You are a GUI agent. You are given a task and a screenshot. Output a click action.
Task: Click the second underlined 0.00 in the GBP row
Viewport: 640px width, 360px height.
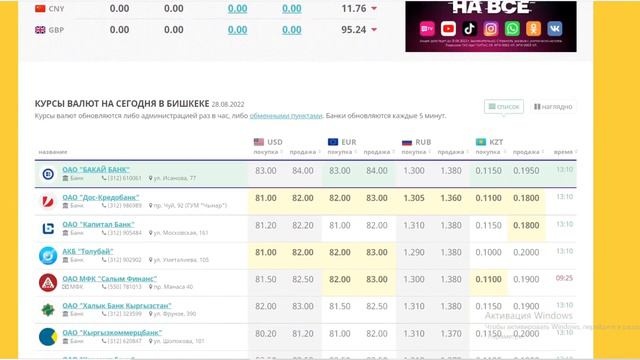(x=292, y=30)
